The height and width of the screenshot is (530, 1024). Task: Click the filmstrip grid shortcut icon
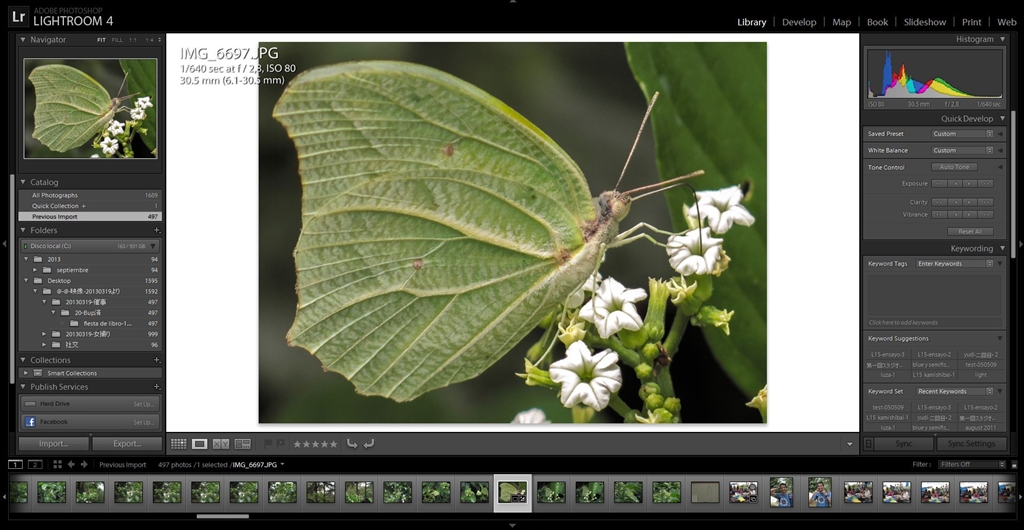(57, 464)
